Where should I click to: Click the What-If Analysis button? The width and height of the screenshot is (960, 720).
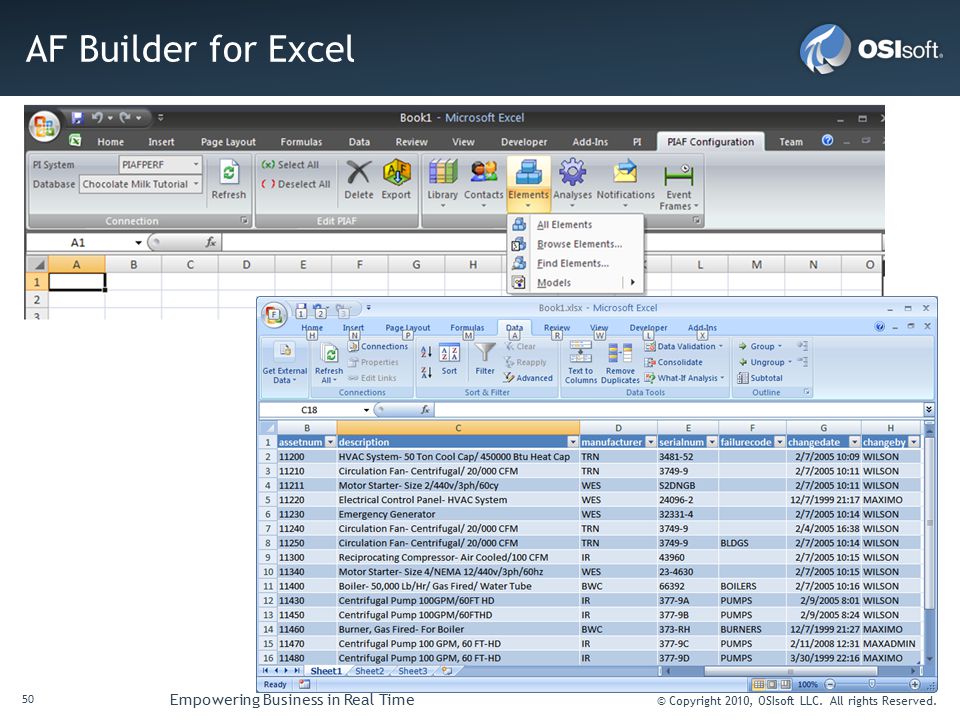pyautogui.click(x=684, y=378)
